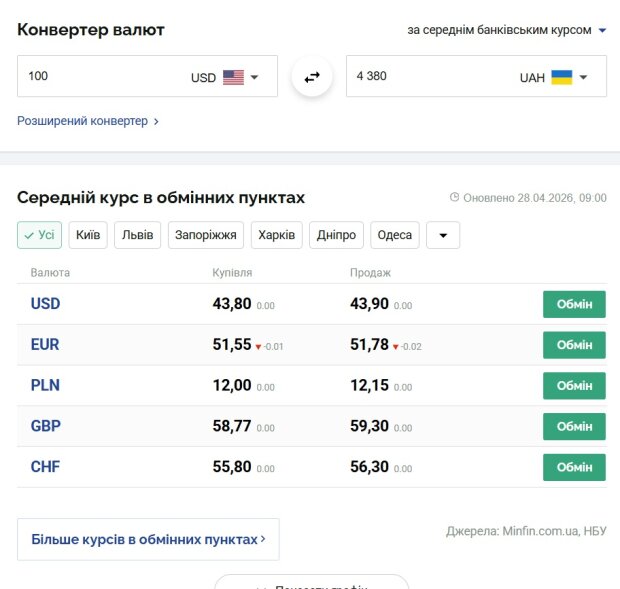
Task: Click the swap currencies arrows button
Action: tap(312, 77)
